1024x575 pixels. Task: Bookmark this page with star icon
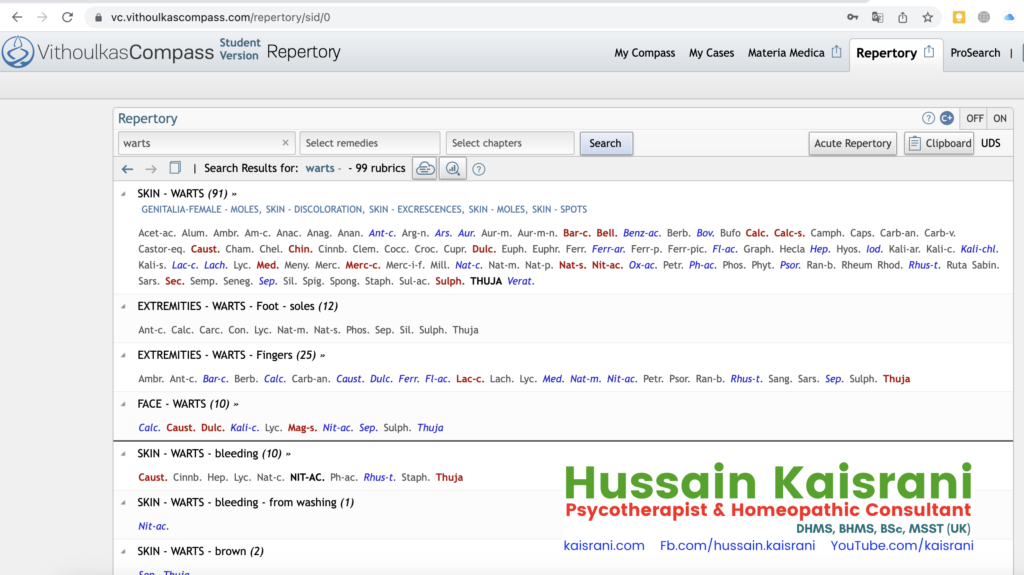[927, 17]
